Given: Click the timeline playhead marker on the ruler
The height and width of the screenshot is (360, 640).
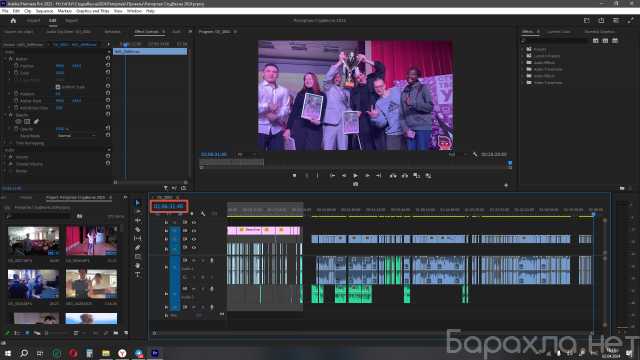Looking at the screenshot, I should [594, 214].
